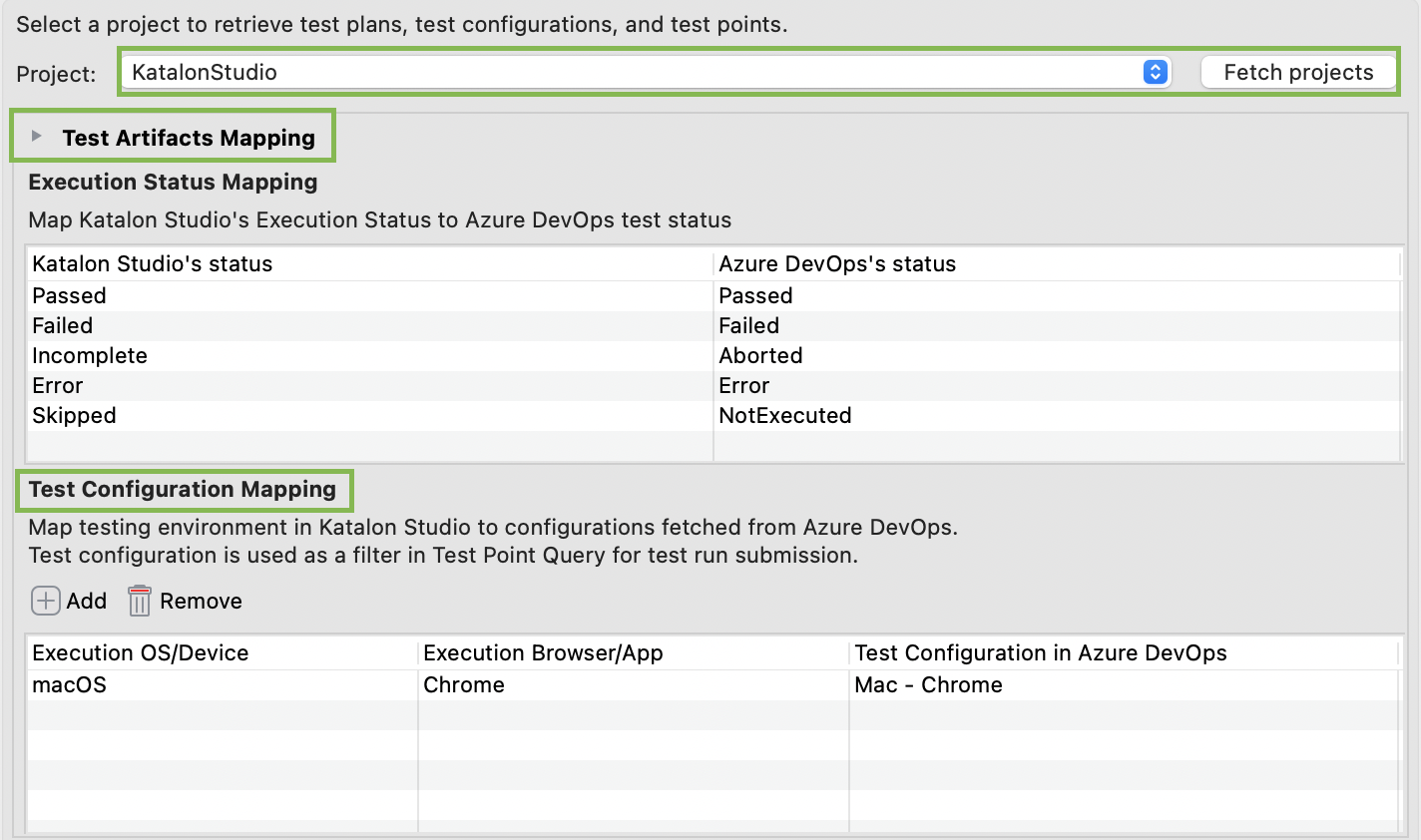Open the Project dropdown showing KatalonStudio
The height and width of the screenshot is (840, 1421).
pos(647,72)
